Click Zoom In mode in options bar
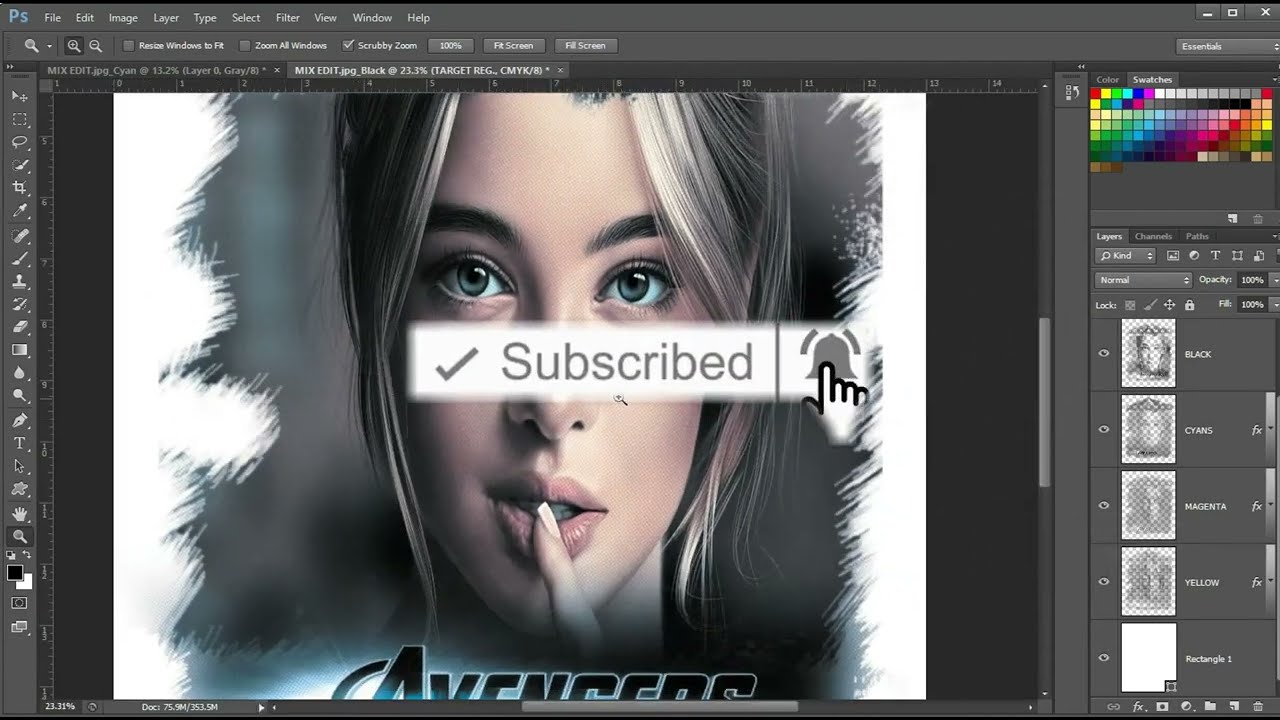Screen dimensions: 1280x720 [74, 46]
